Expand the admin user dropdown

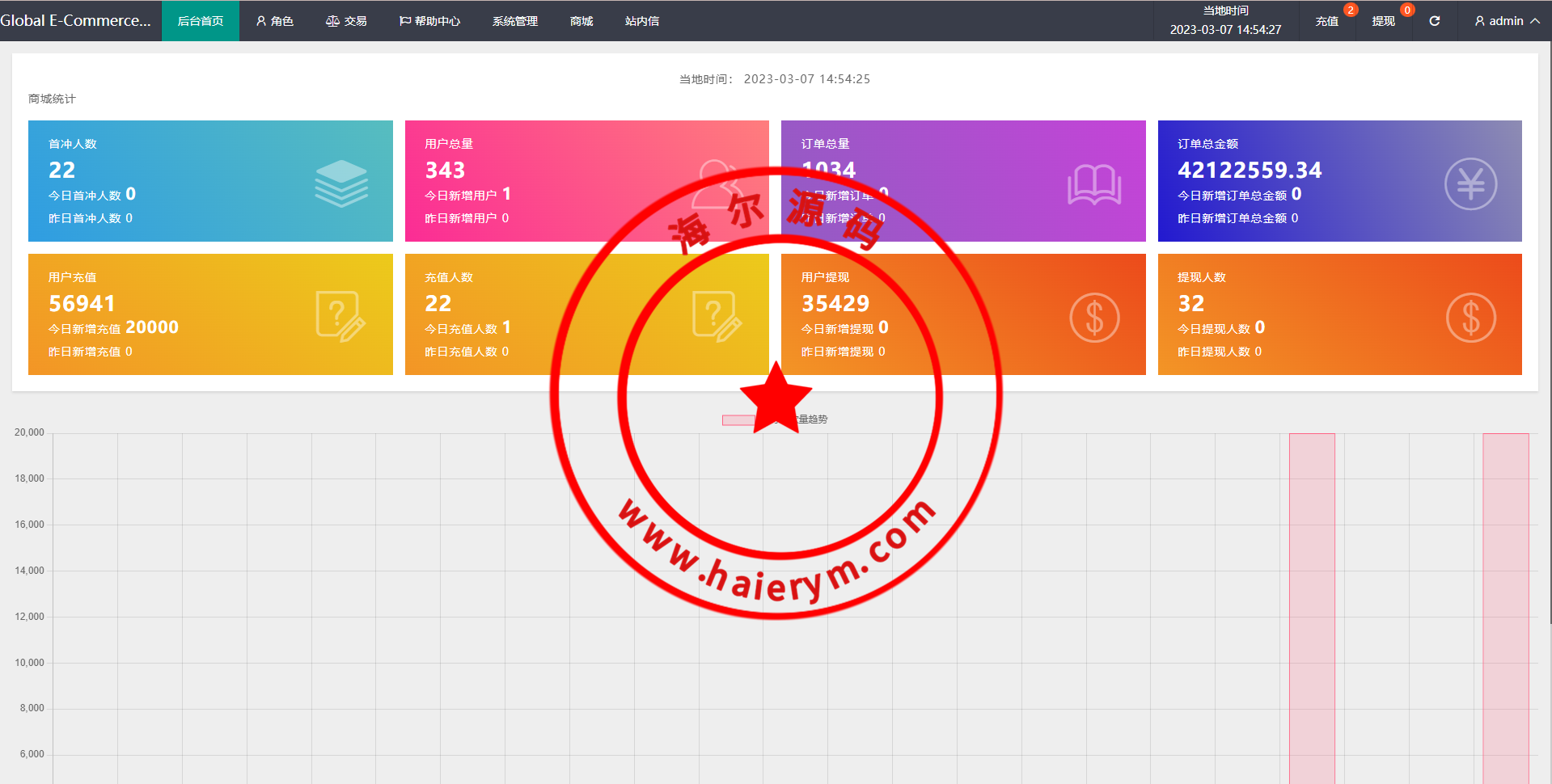coord(1506,21)
